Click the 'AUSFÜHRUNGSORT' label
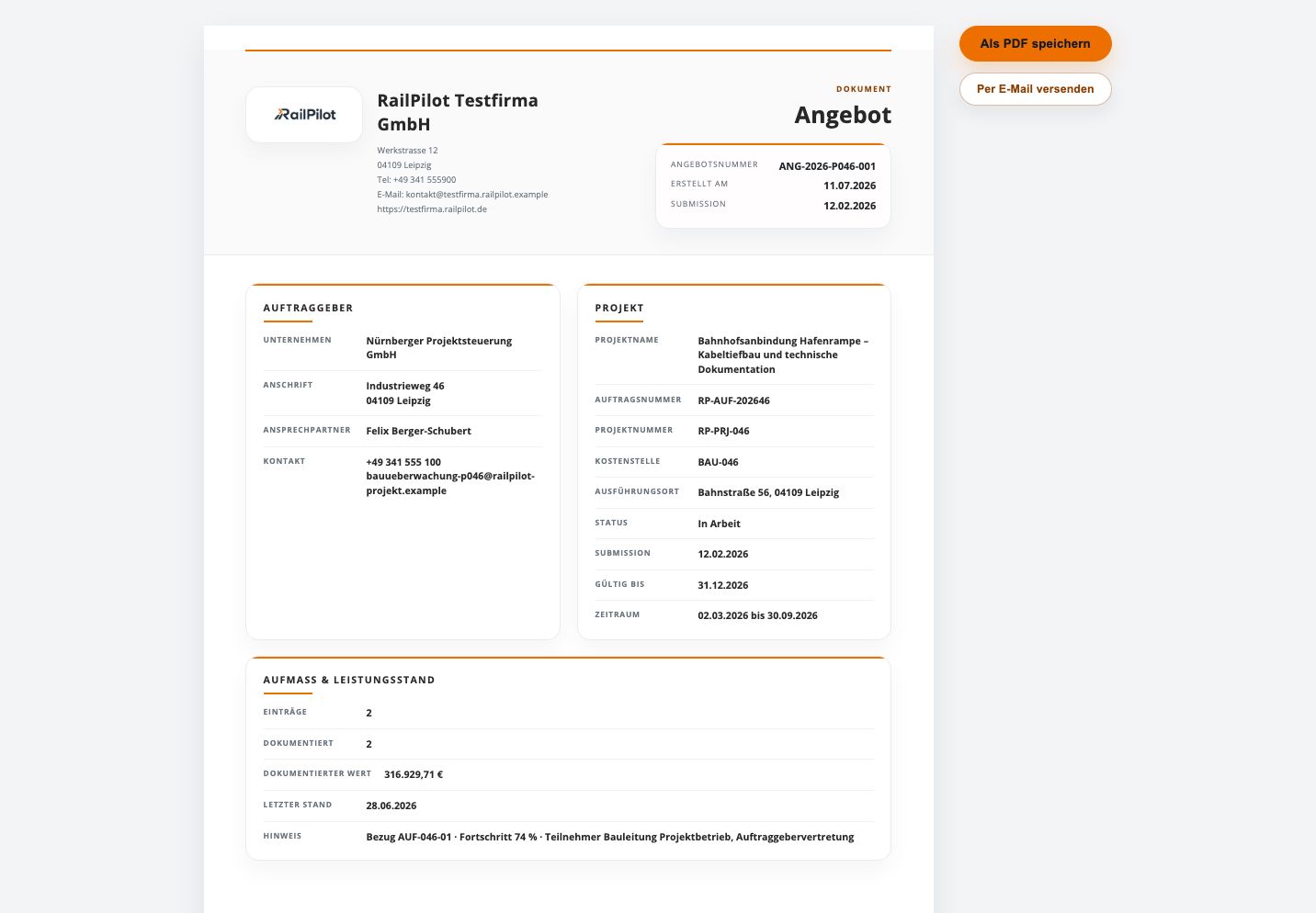1316x913 pixels. click(637, 491)
